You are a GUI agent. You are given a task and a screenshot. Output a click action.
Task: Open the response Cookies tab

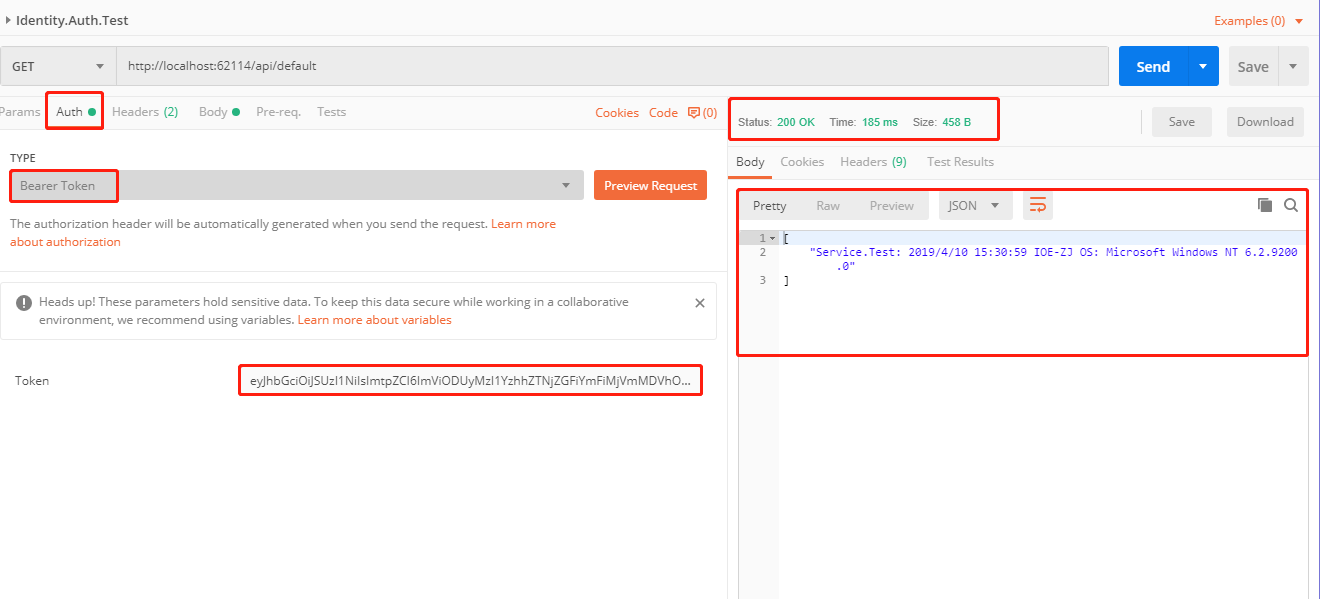click(x=802, y=162)
